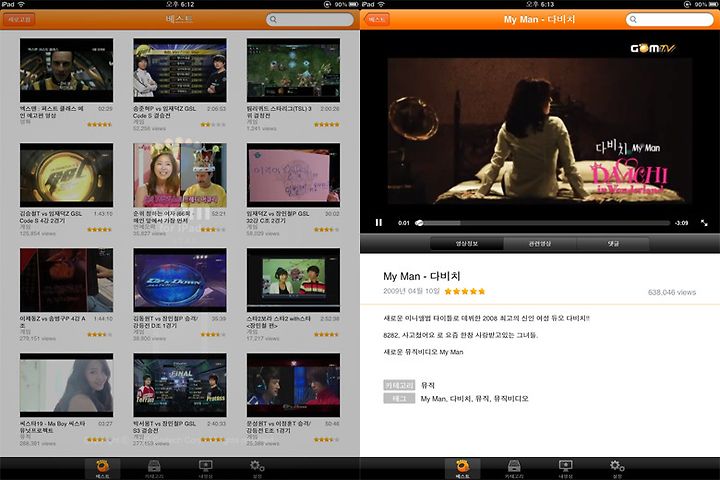The width and height of the screenshot is (720, 480).
Task: Open the thumbnail for the 1:44:10 video
Action: click(66, 280)
